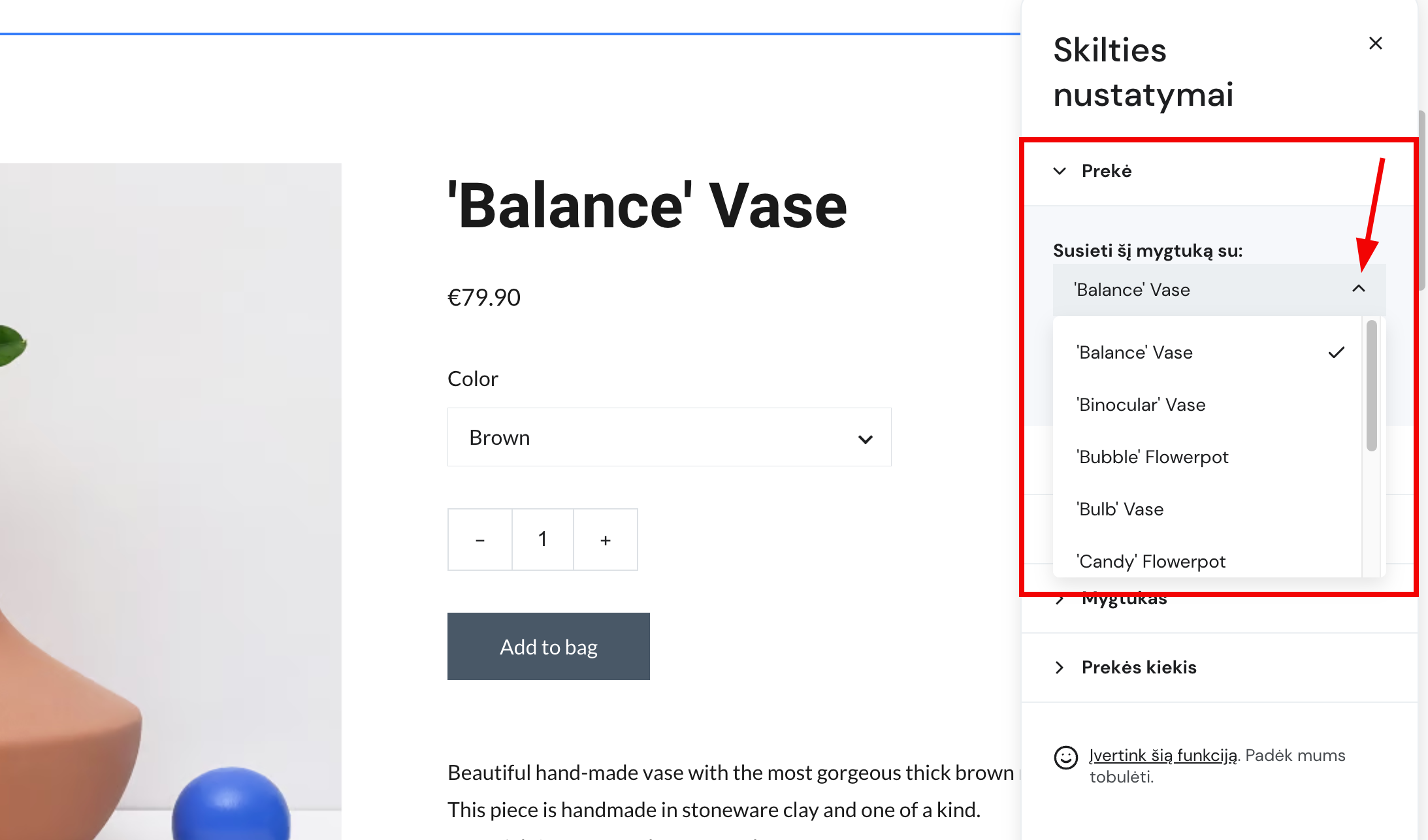This screenshot has height=840, width=1428.
Task: Choose 'Candy' Flowerpot option
Action: pos(1150,562)
